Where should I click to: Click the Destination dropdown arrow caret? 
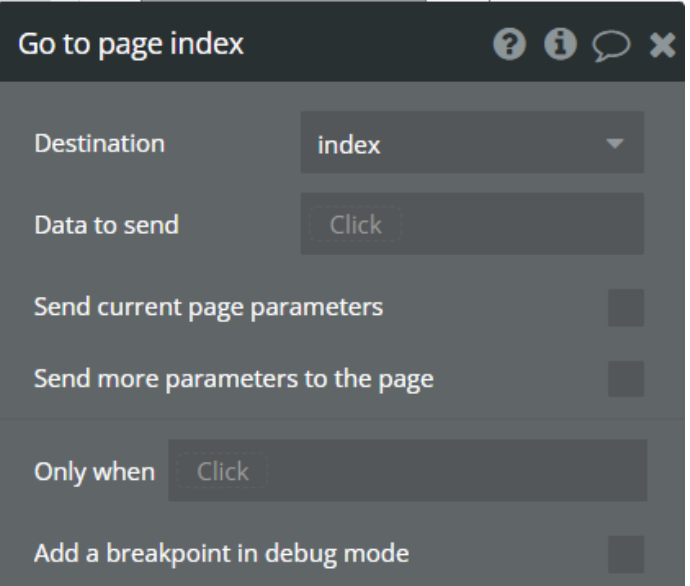coord(614,144)
